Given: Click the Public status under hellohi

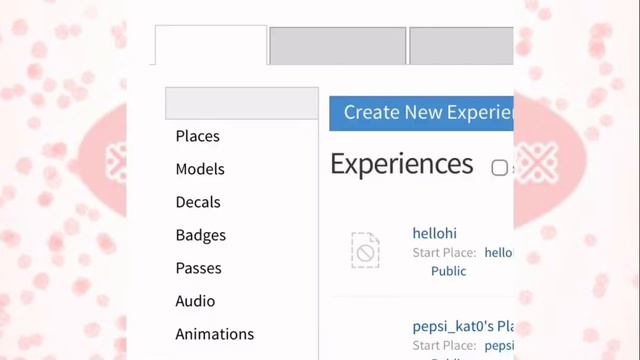Looking at the screenshot, I should tap(448, 271).
